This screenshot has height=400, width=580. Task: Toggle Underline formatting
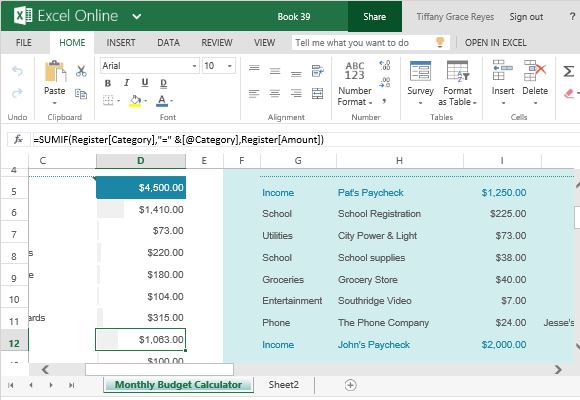145,83
